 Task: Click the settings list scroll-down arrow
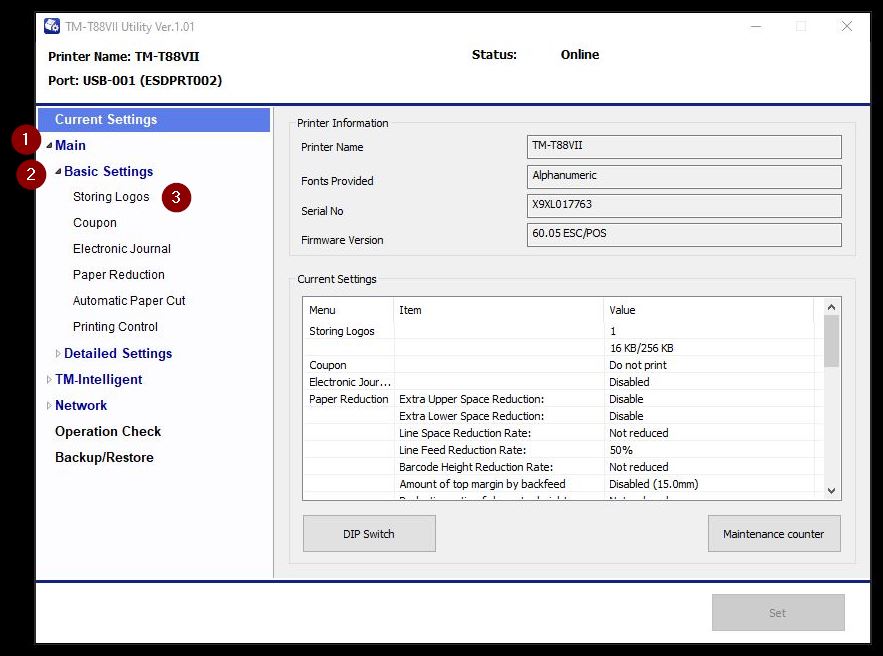tap(831, 491)
